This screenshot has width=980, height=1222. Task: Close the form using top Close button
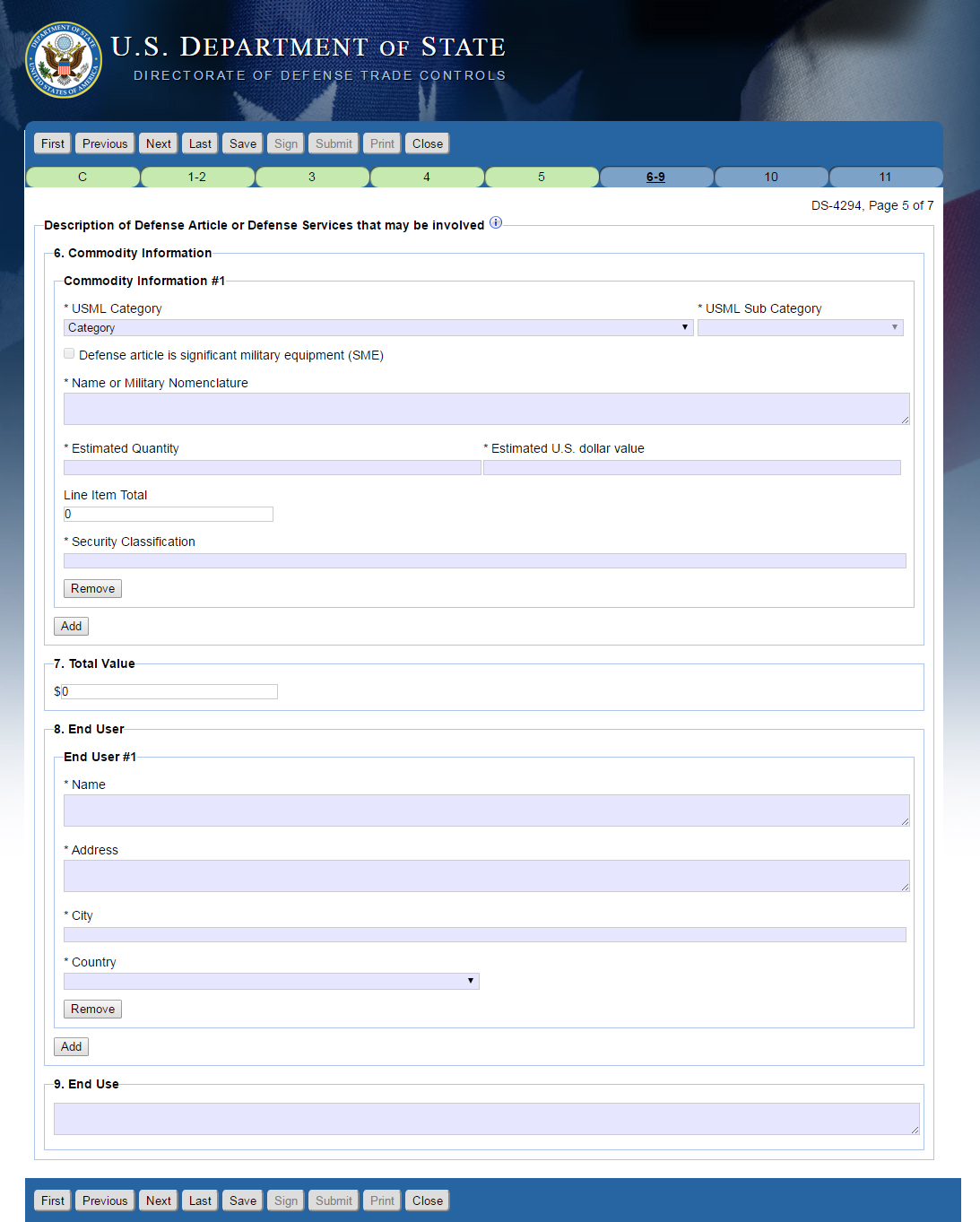428,144
